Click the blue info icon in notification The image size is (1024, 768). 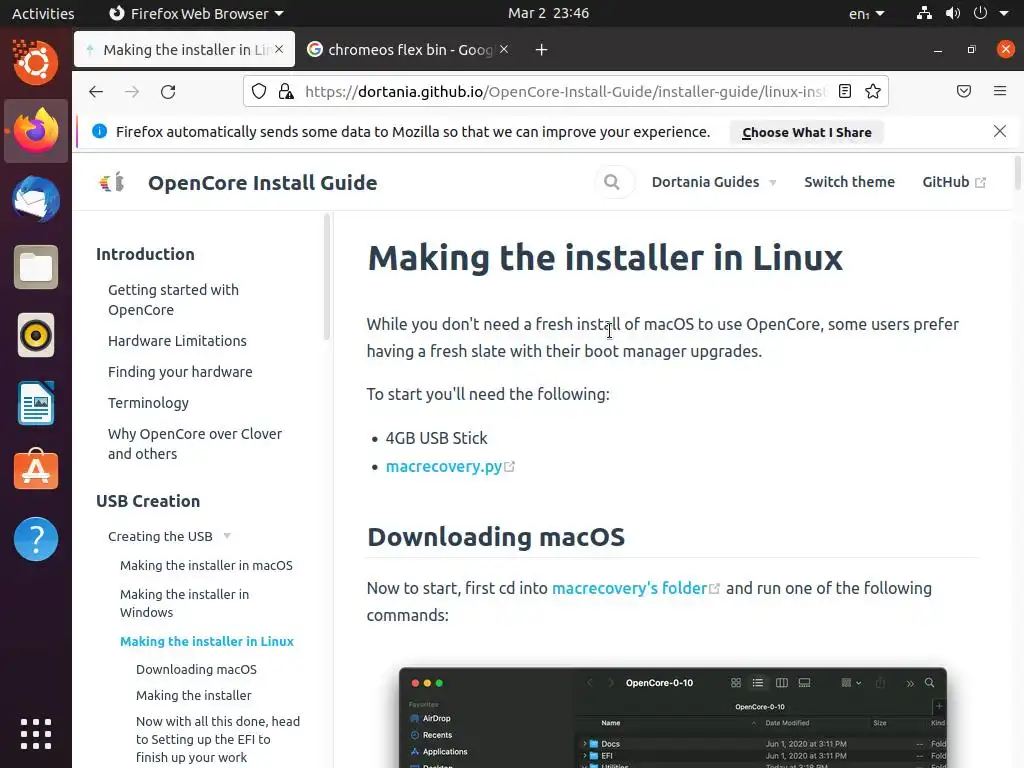99,131
